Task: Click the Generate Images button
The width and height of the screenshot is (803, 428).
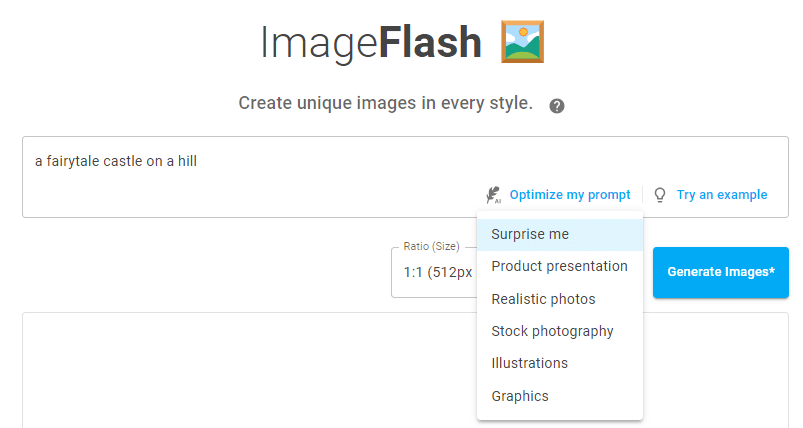Action: tap(721, 272)
